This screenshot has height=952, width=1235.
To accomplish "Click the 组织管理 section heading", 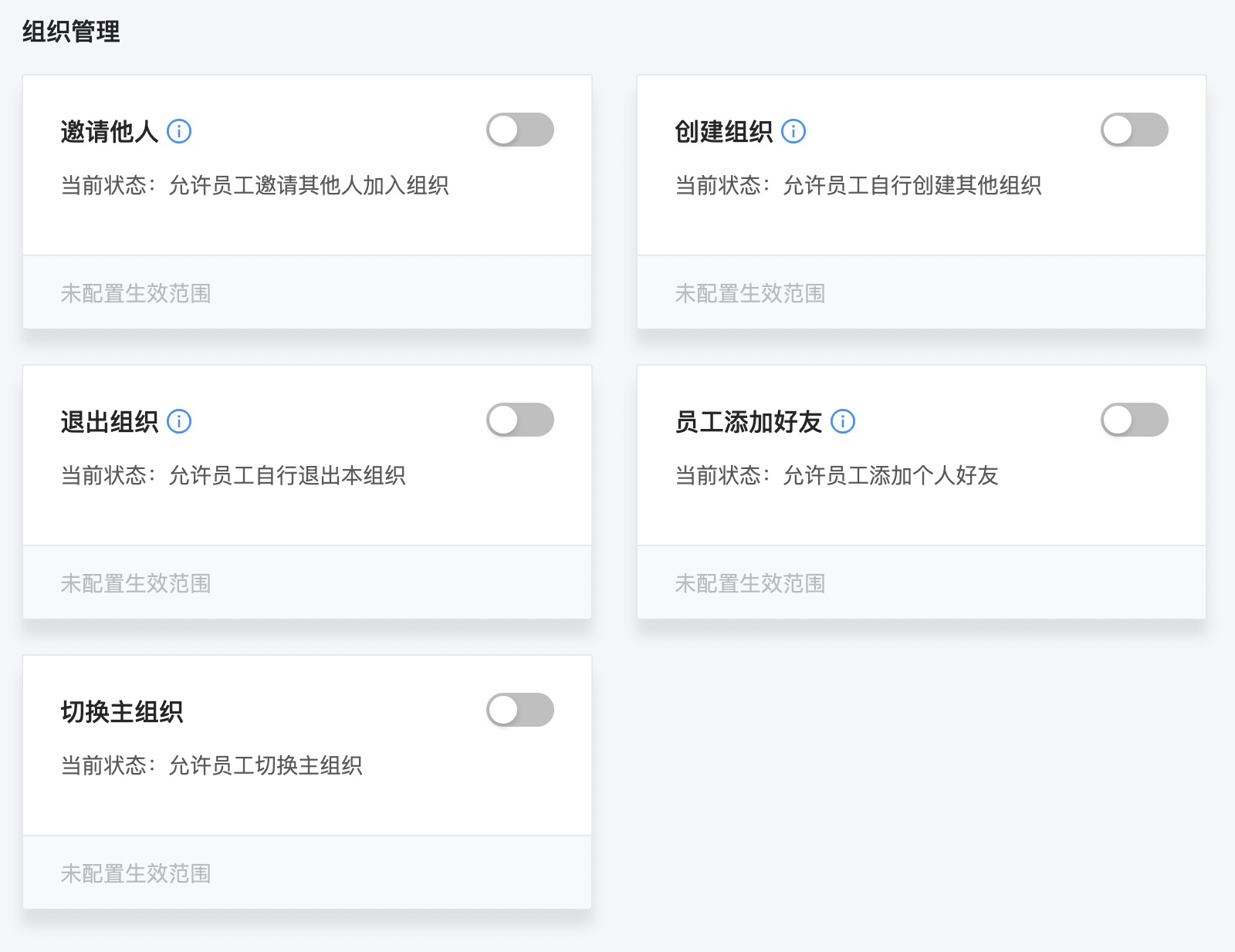I will click(x=71, y=32).
